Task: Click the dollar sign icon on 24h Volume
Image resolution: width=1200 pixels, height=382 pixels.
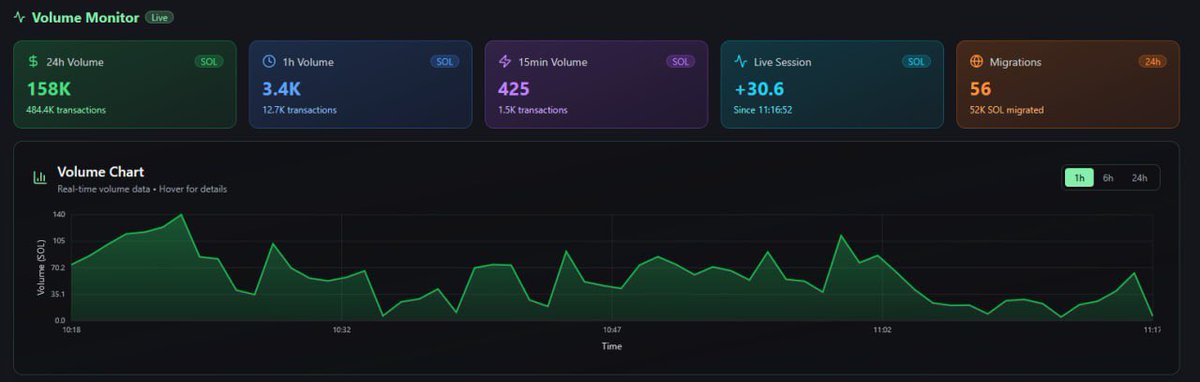Action: [33, 61]
